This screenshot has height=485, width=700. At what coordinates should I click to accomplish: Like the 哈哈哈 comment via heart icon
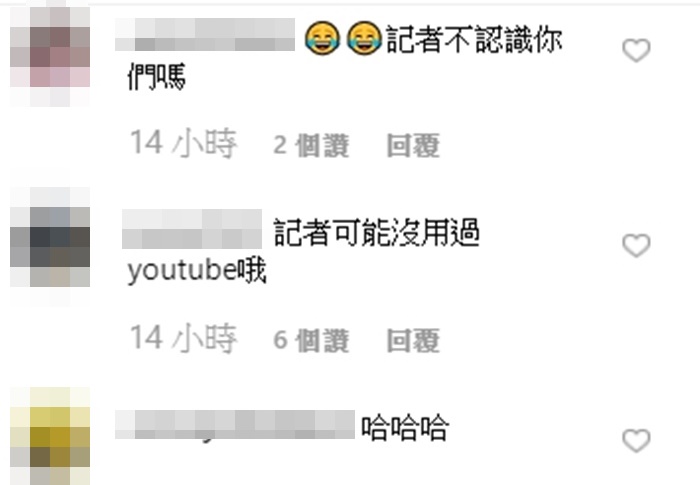click(x=636, y=440)
